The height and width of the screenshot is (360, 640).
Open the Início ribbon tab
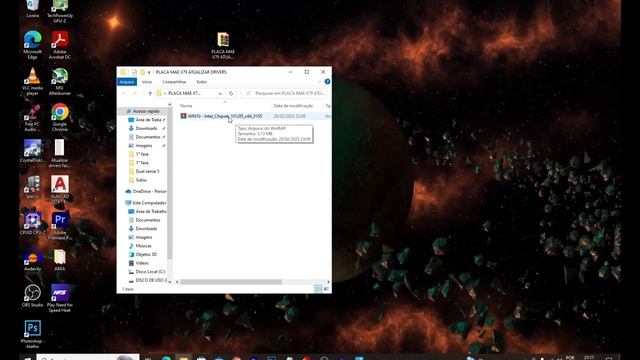pyautogui.click(x=147, y=82)
